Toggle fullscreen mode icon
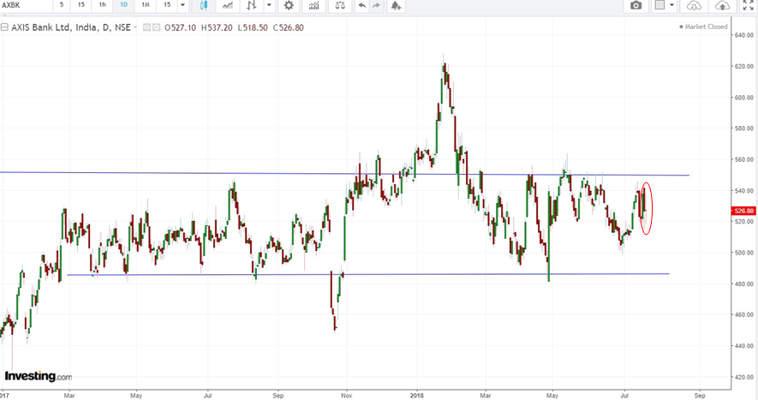The width and height of the screenshot is (758, 400). [x=748, y=5]
